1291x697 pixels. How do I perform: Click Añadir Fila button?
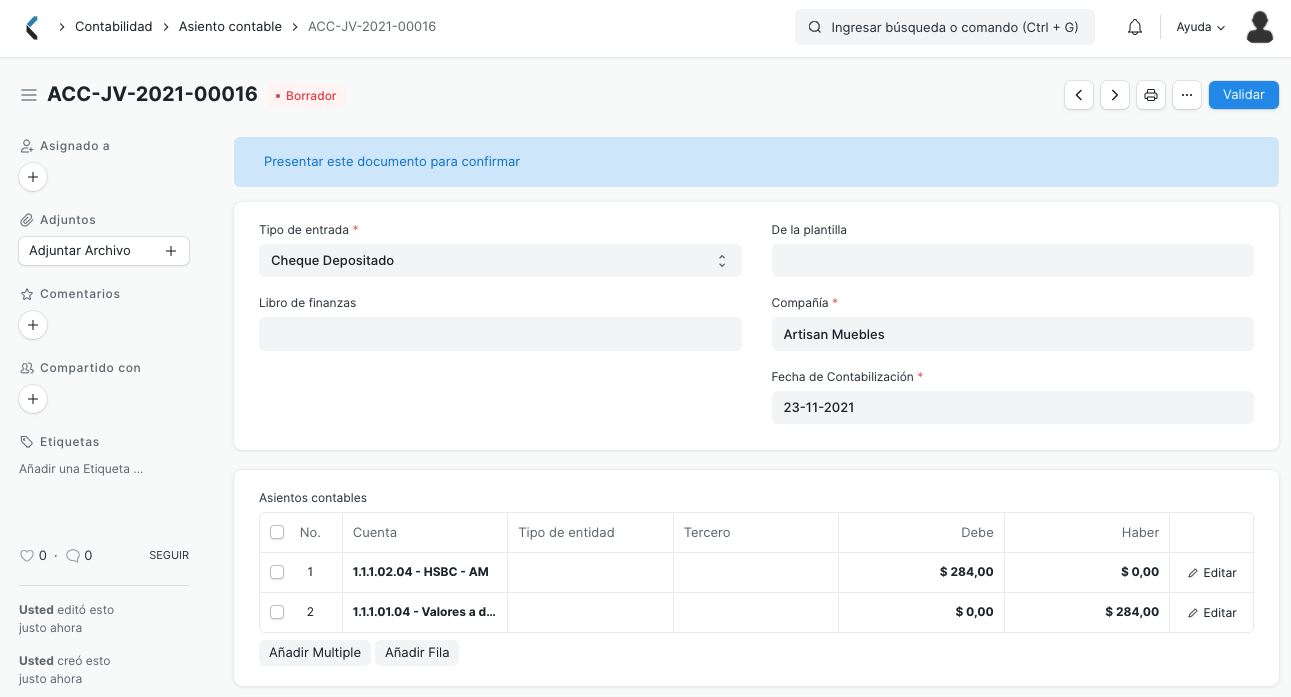tap(417, 653)
